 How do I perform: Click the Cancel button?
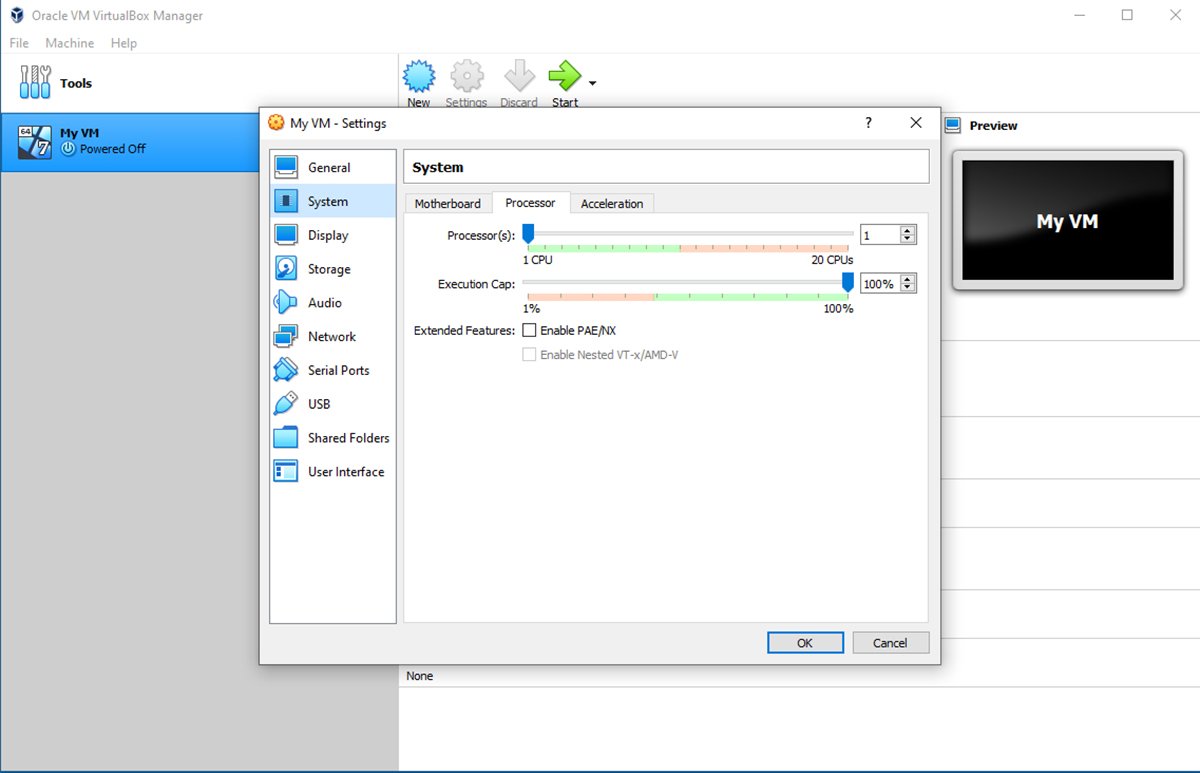(x=889, y=643)
